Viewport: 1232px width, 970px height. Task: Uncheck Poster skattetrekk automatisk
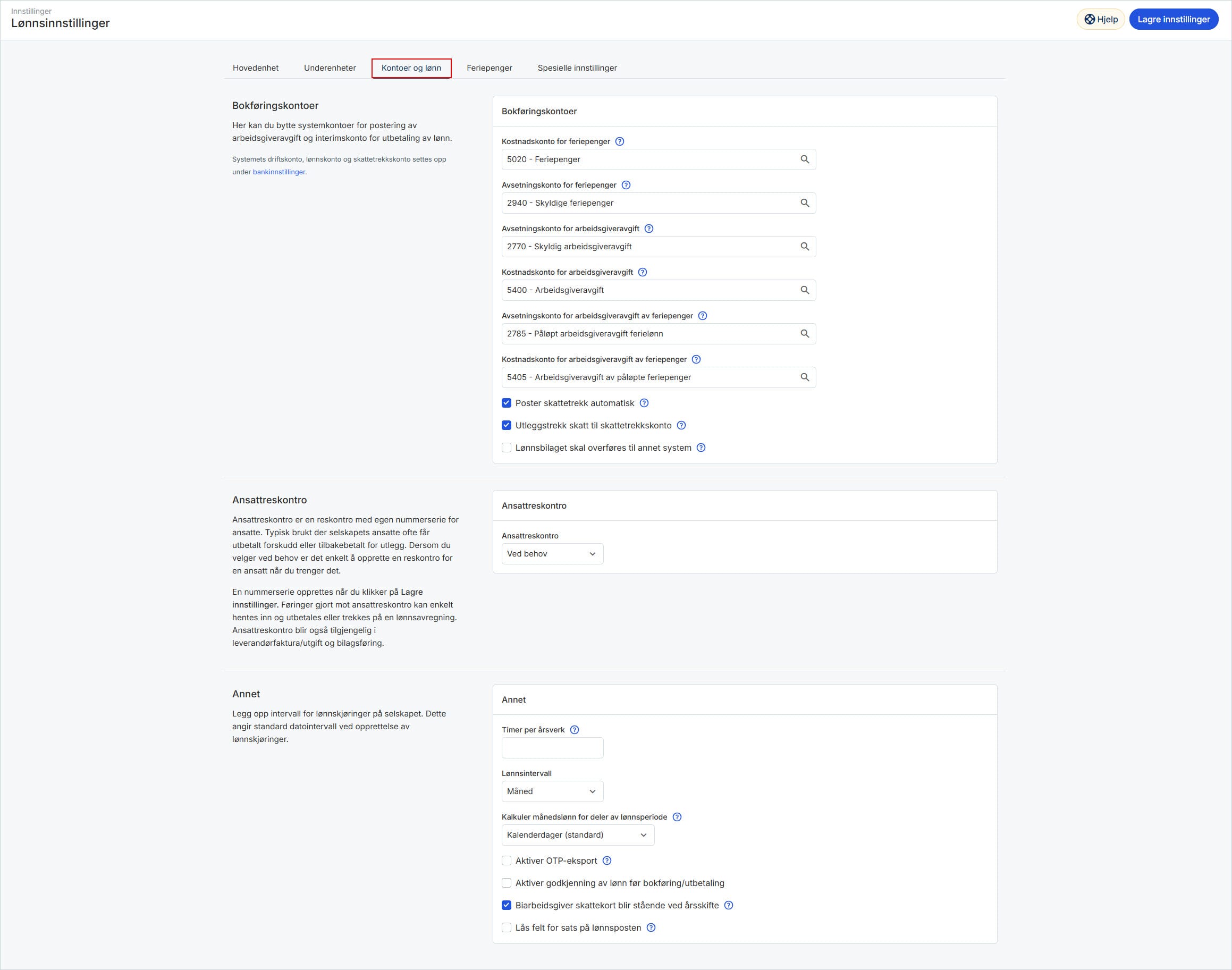pyautogui.click(x=507, y=403)
